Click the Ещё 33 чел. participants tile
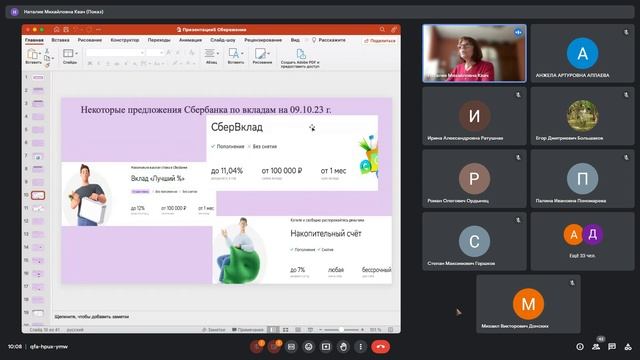This screenshot has height=360, width=640. pyautogui.click(x=582, y=241)
